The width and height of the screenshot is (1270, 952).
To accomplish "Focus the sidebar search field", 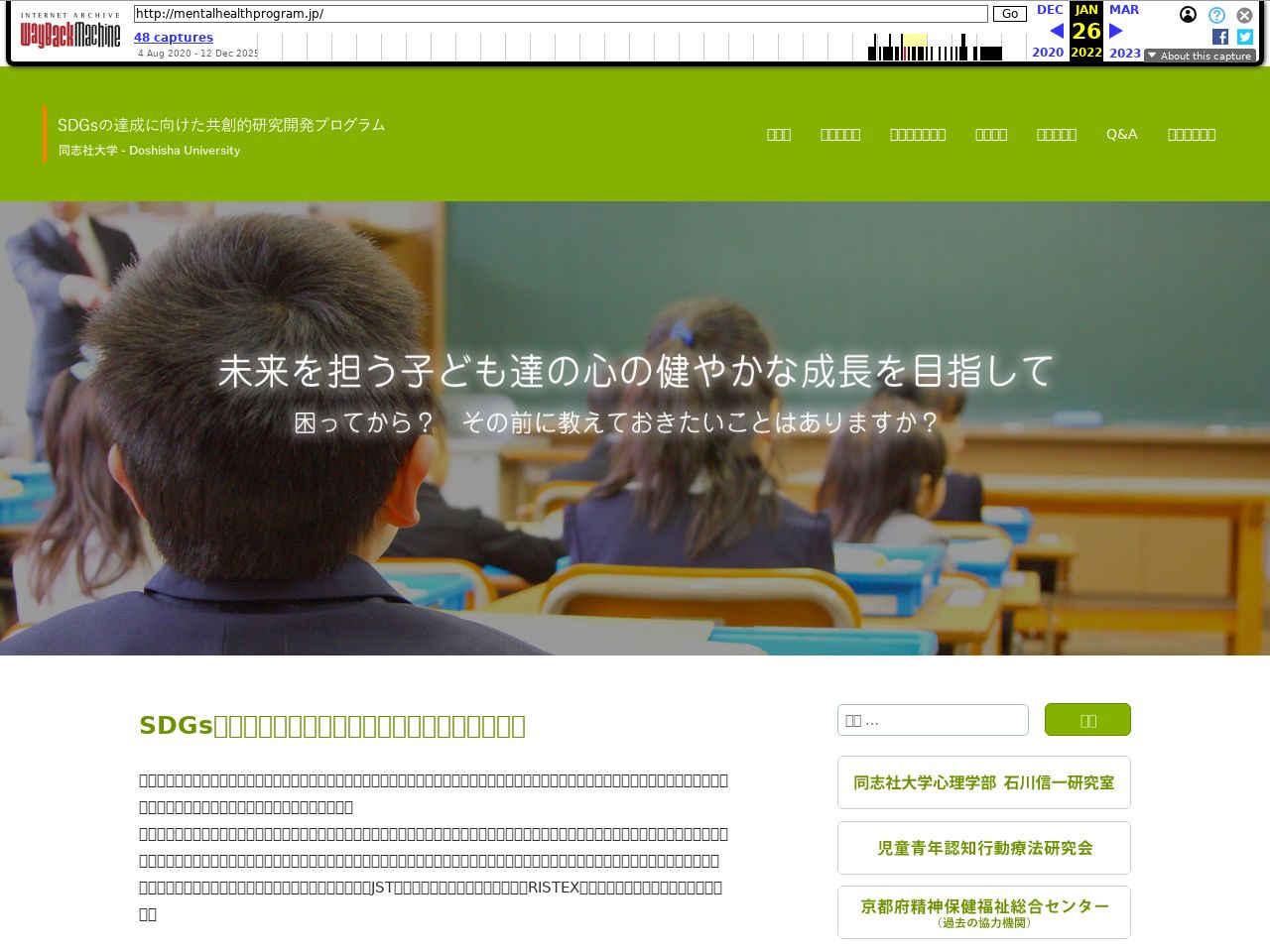I will pyautogui.click(x=933, y=720).
